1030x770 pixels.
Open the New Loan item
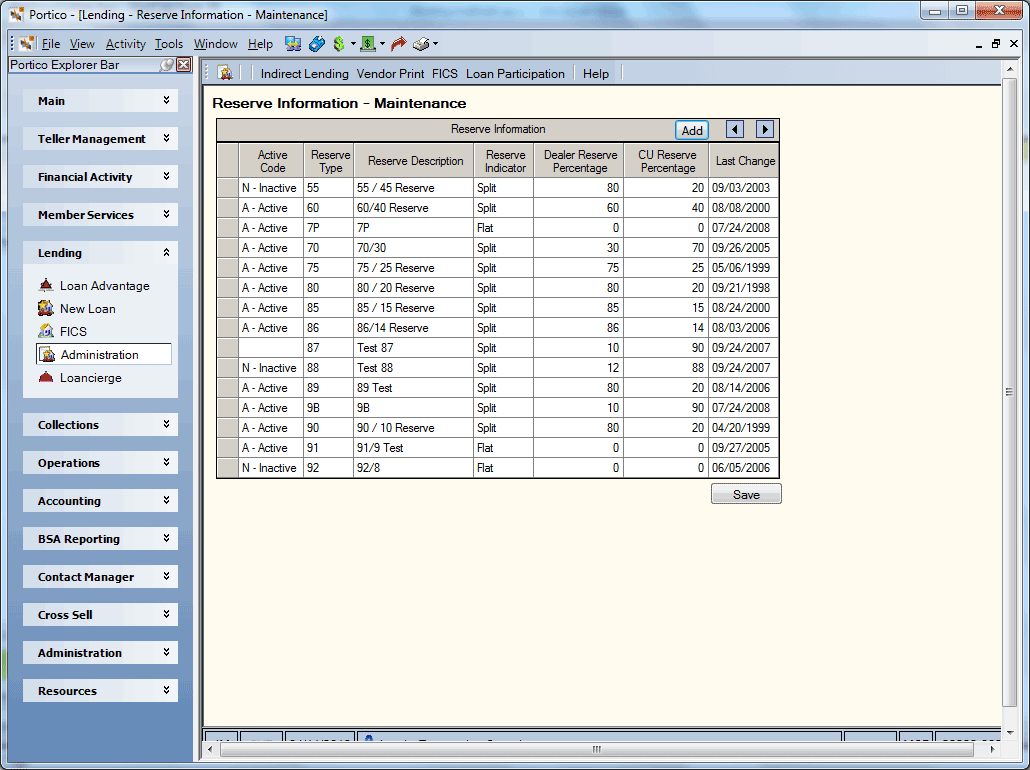click(x=87, y=309)
